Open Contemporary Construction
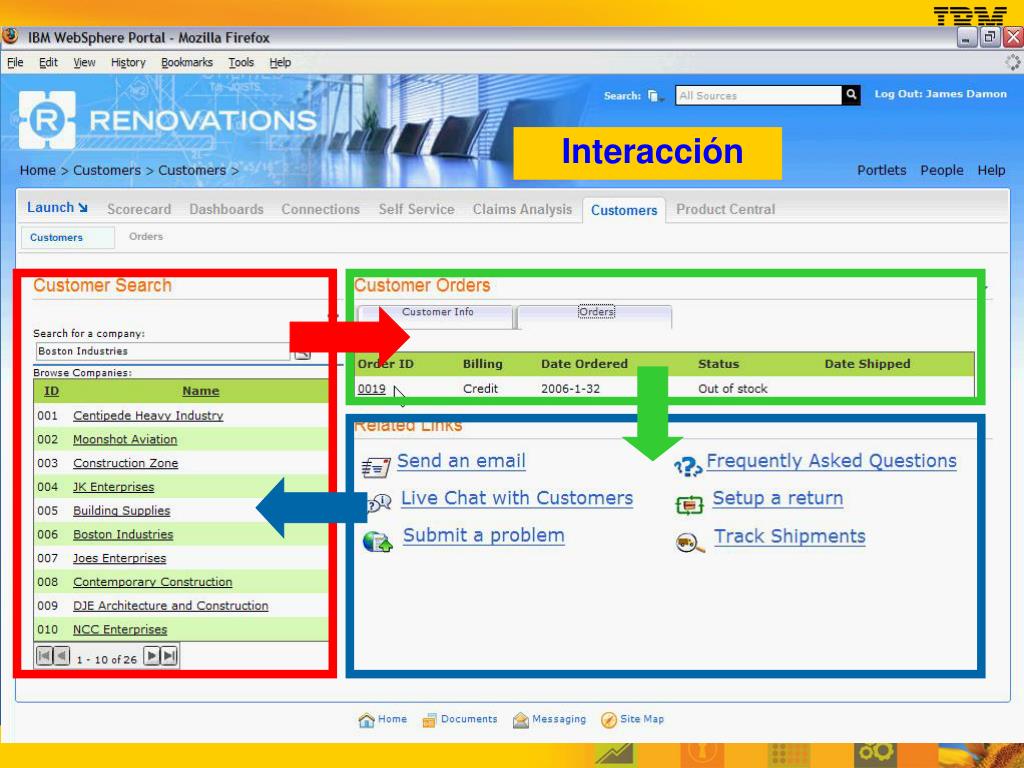Screen dimensions: 1024x768 153,582
